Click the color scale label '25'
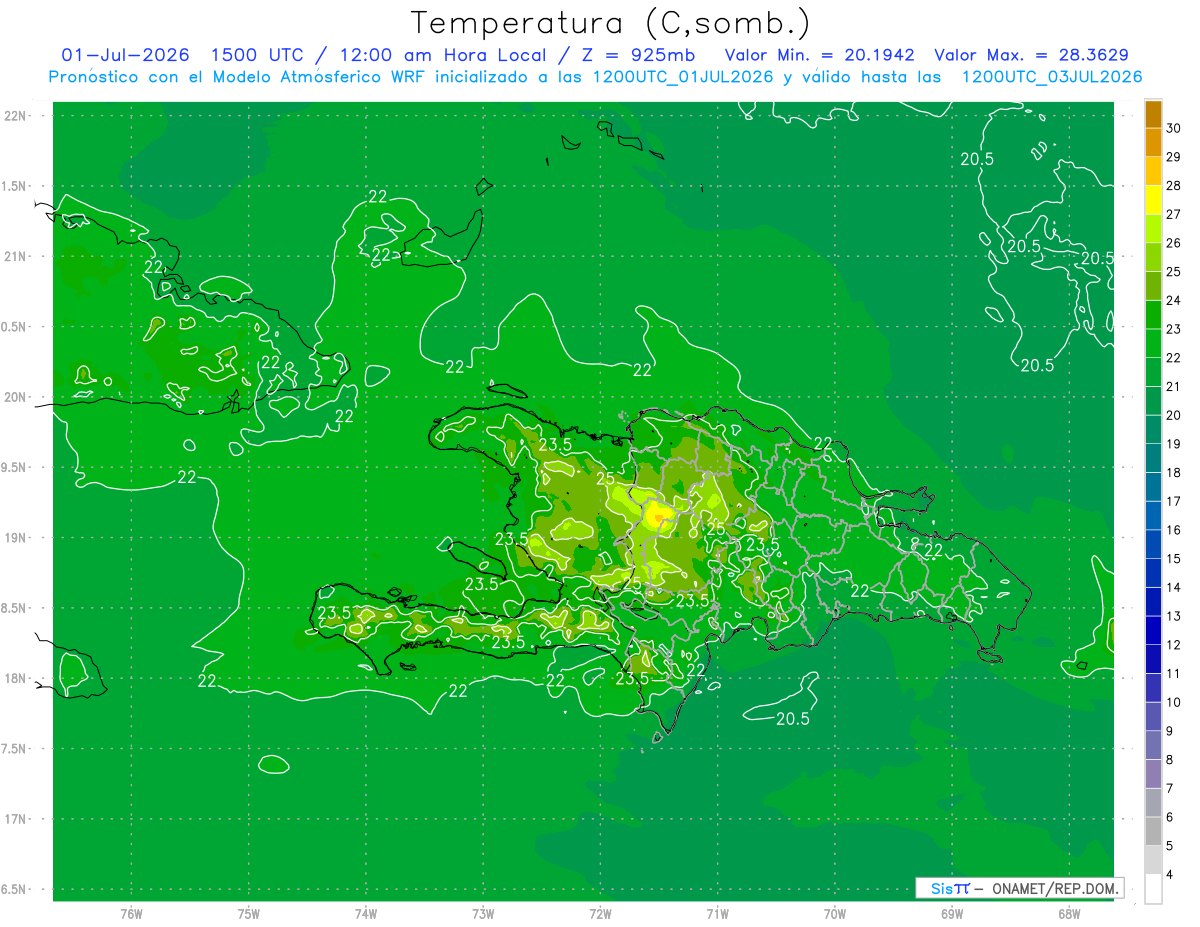The height and width of the screenshot is (927, 1200). pos(1173,272)
